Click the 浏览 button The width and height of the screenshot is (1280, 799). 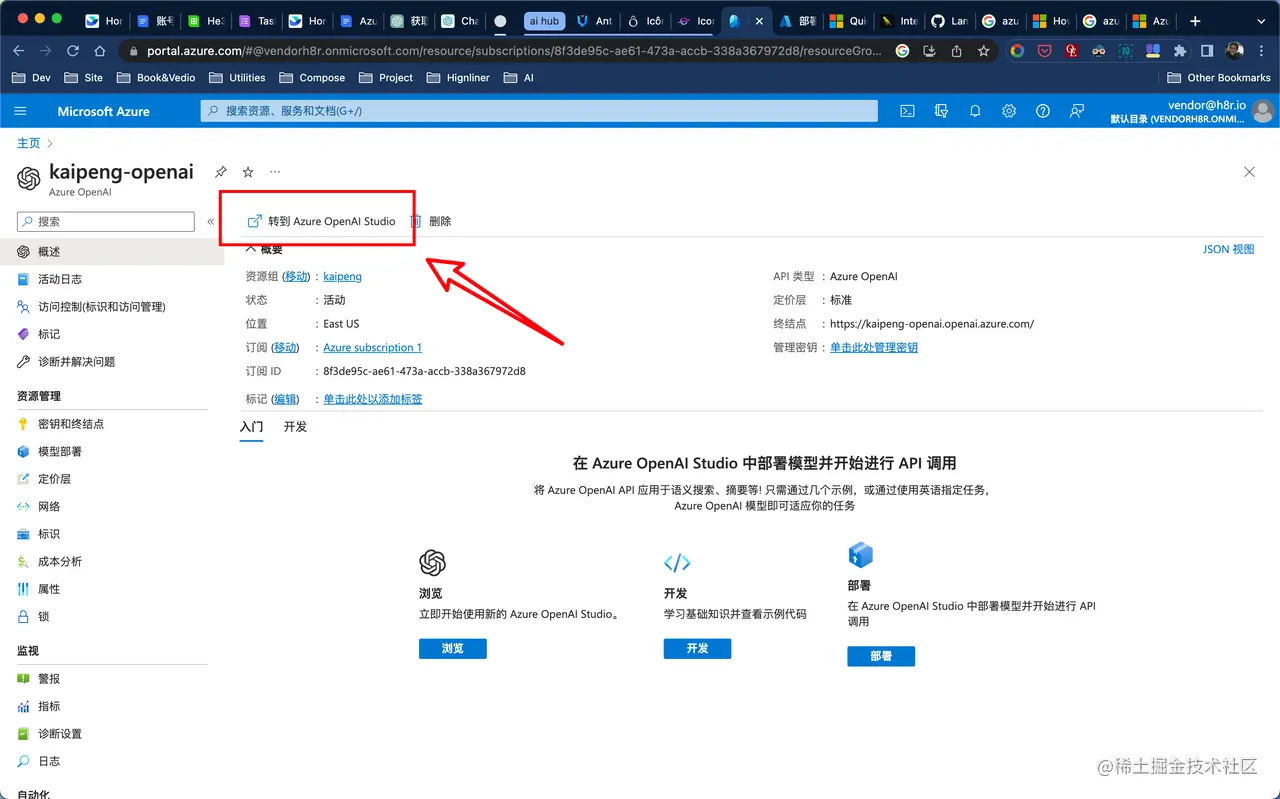pos(453,648)
